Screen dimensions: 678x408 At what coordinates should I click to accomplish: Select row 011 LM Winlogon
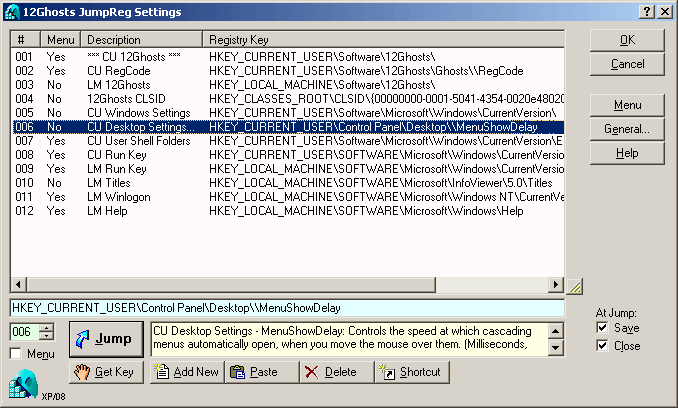(287, 197)
